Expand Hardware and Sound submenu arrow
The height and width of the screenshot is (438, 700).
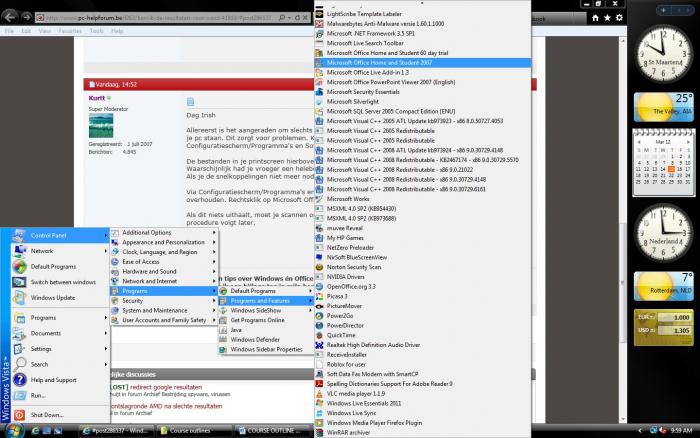tap(214, 271)
